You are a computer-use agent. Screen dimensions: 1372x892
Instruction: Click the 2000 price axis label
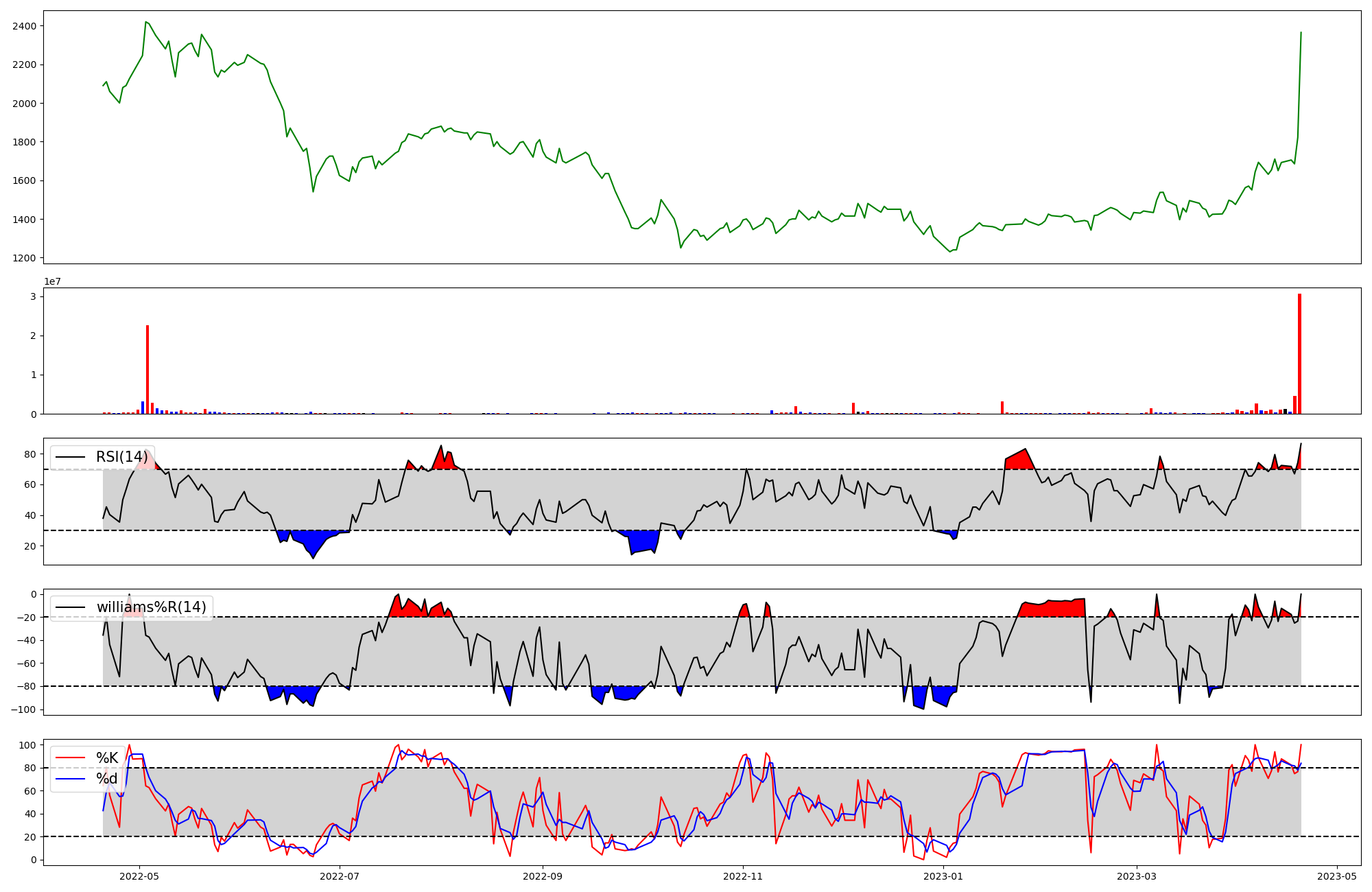point(25,104)
